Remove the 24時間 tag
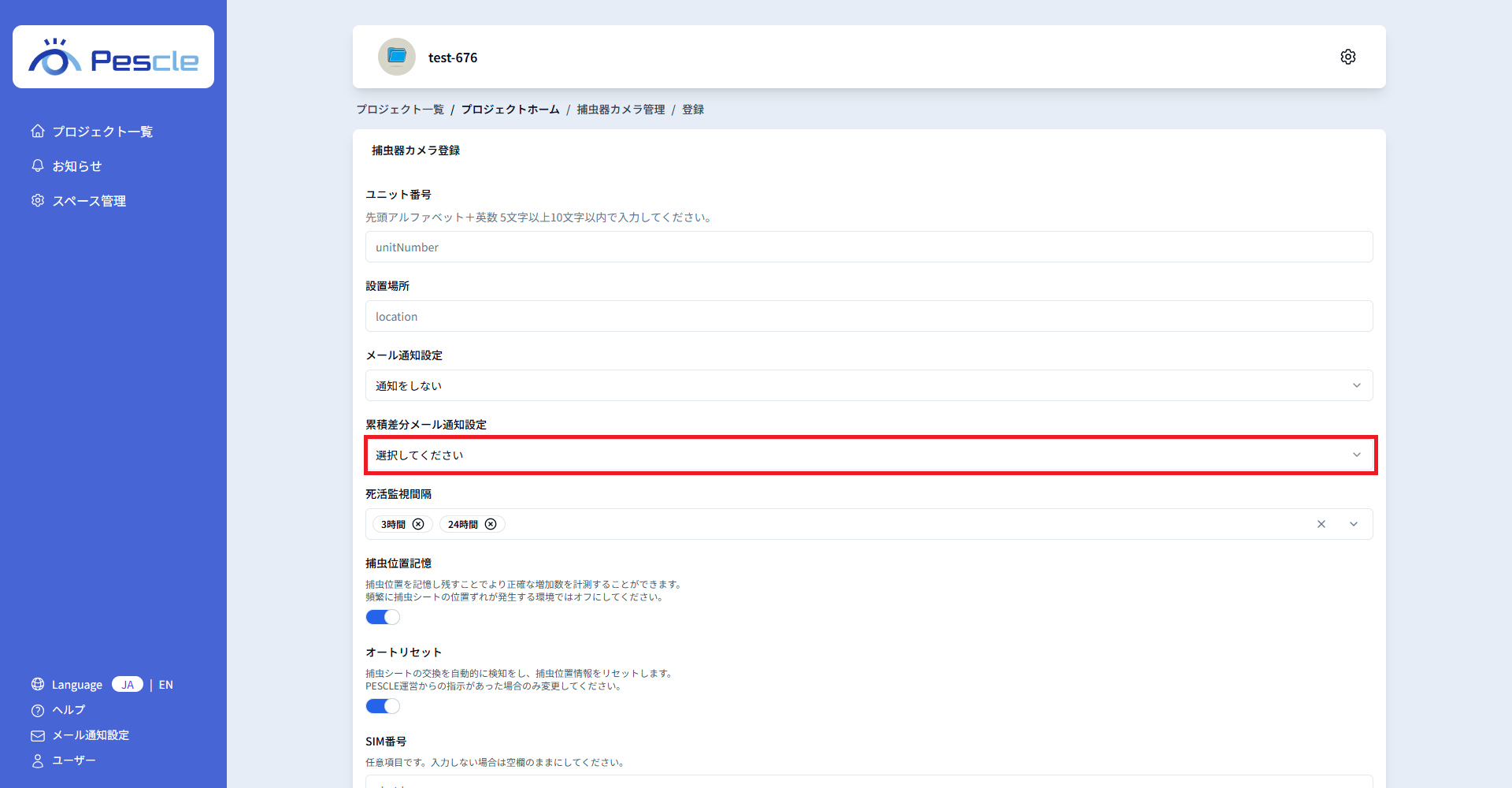 pos(491,525)
